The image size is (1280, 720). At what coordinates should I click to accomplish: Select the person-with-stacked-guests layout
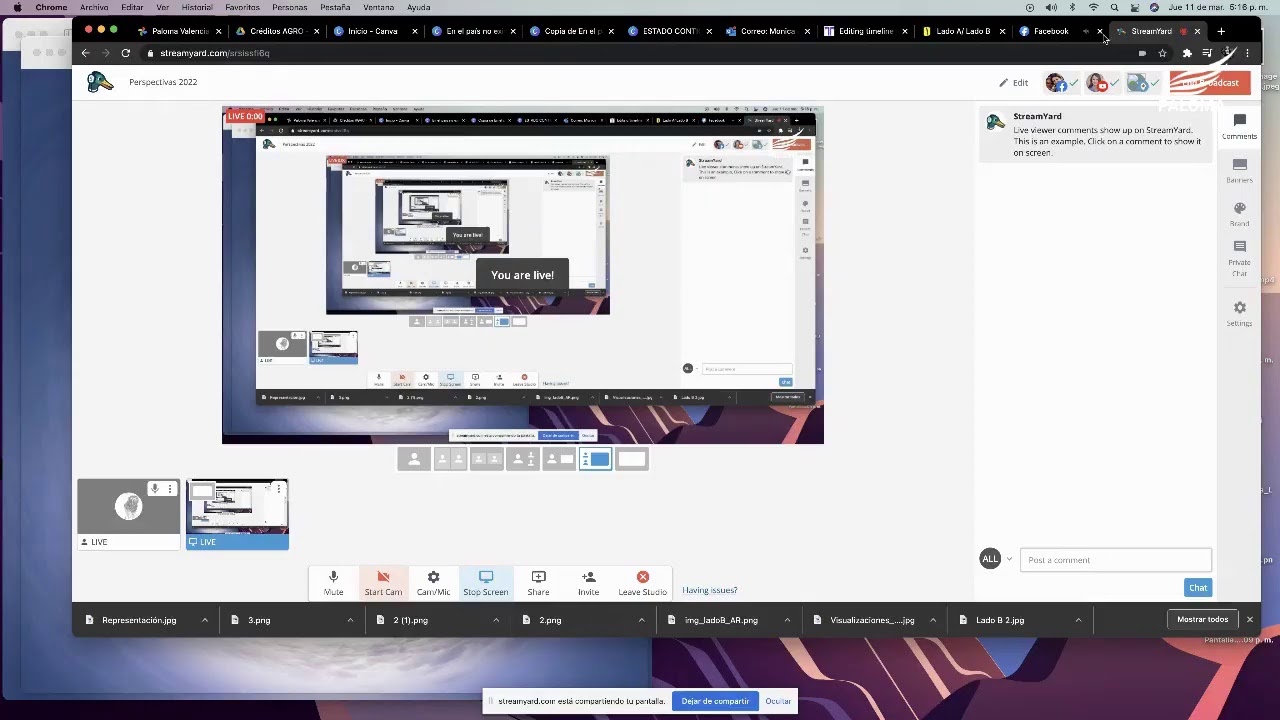522,459
